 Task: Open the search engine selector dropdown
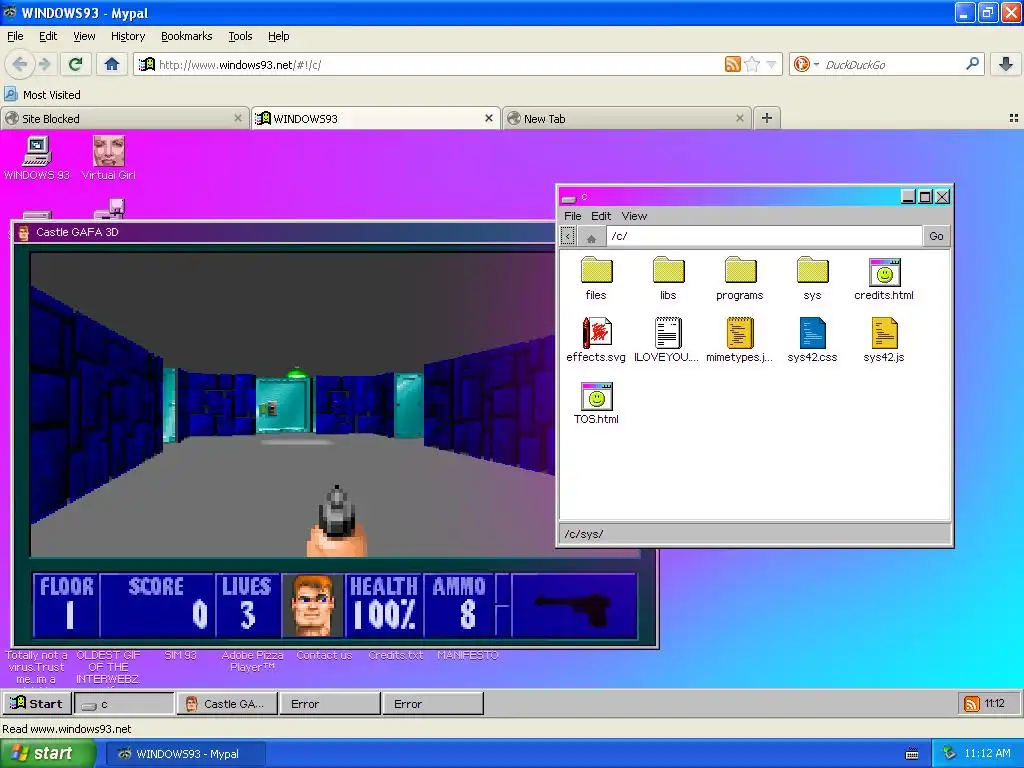pyautogui.click(x=805, y=64)
